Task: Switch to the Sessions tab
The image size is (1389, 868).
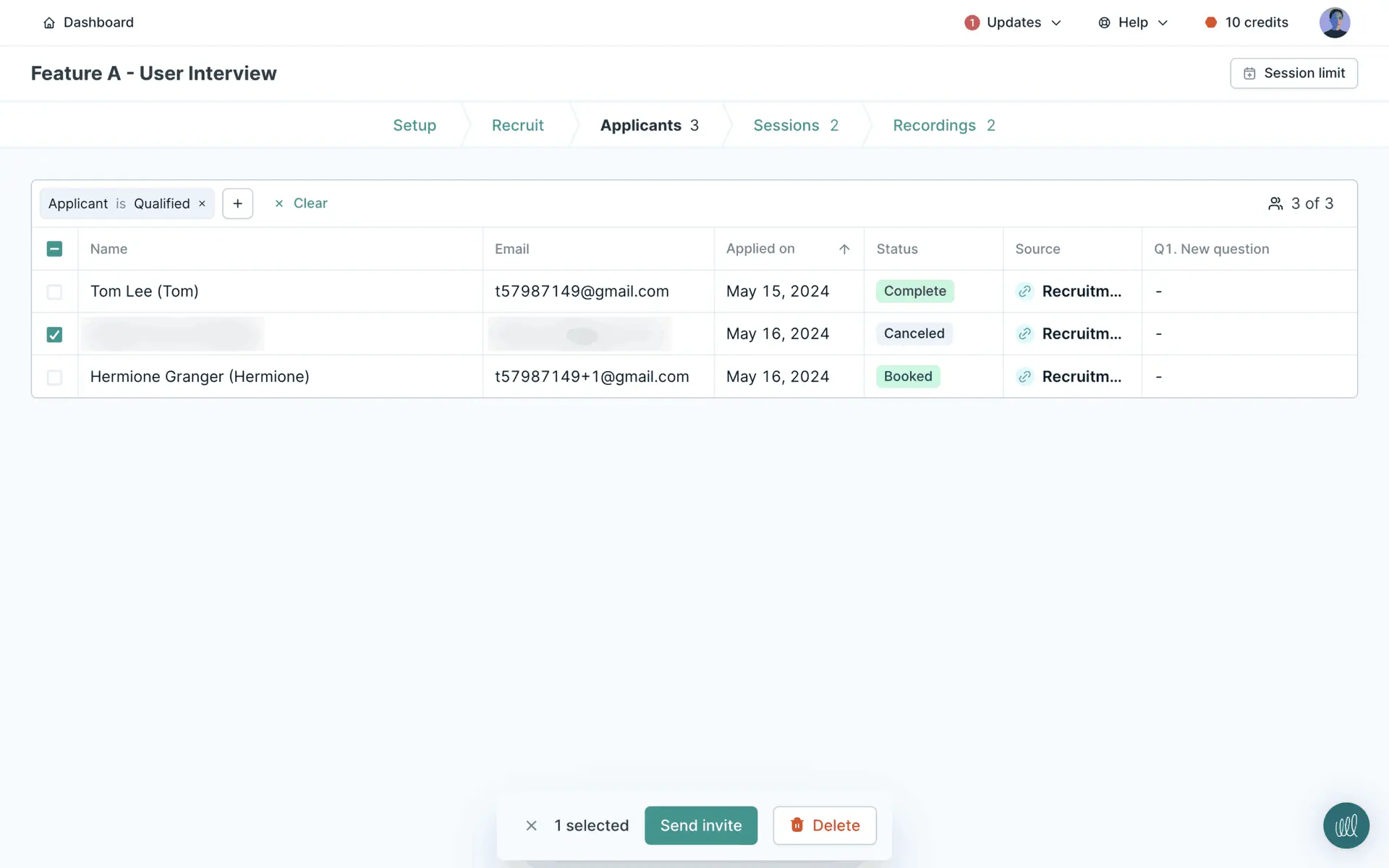Action: 795,125
